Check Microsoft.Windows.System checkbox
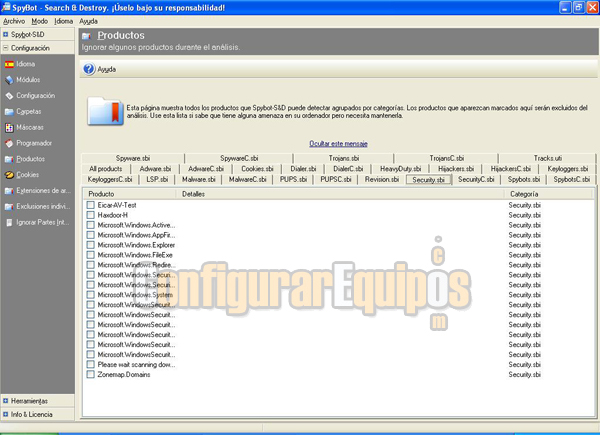Viewport: 600px width, 435px height. pyautogui.click(x=90, y=295)
